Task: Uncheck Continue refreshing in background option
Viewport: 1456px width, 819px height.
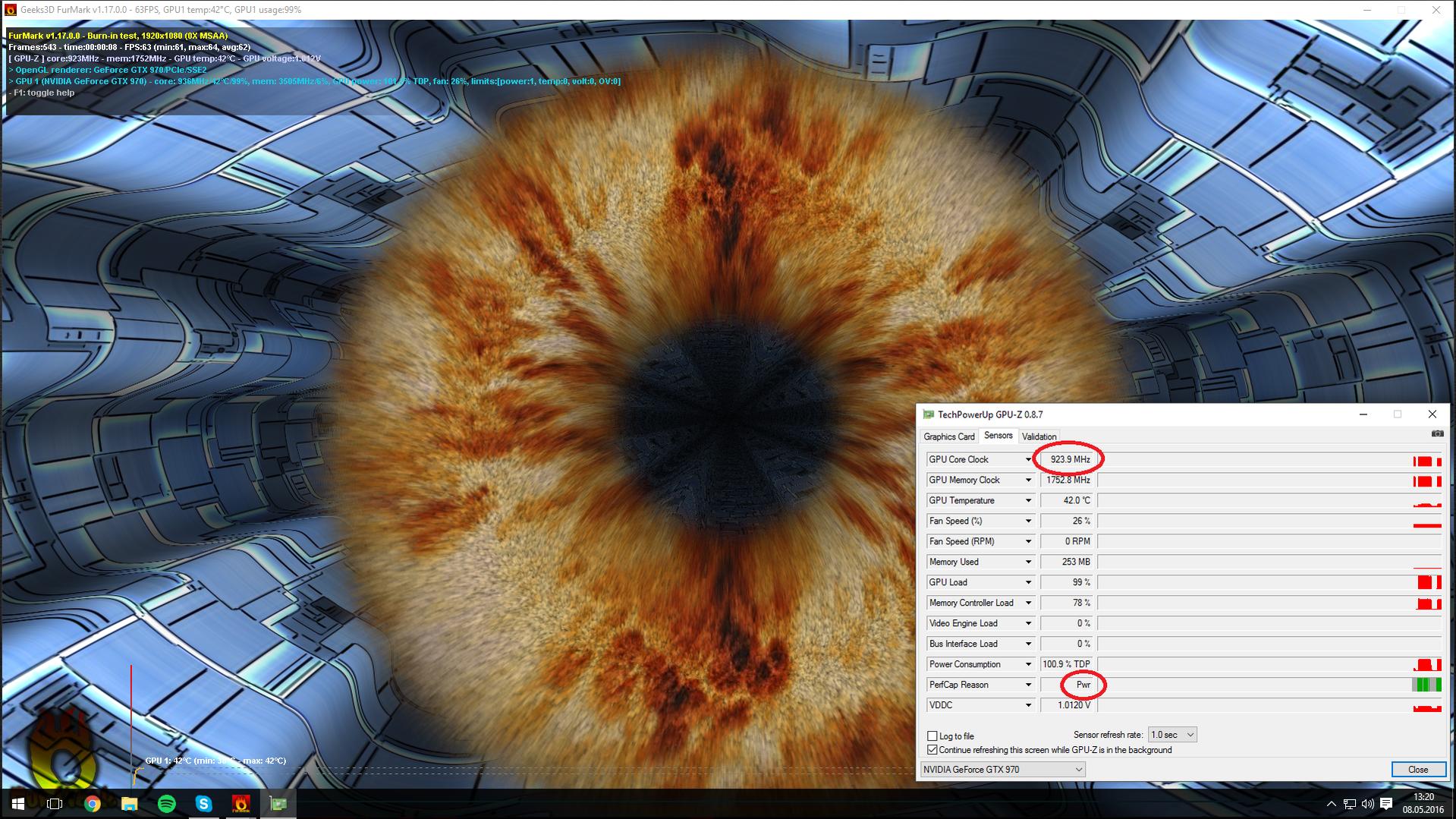Action: coord(932,750)
